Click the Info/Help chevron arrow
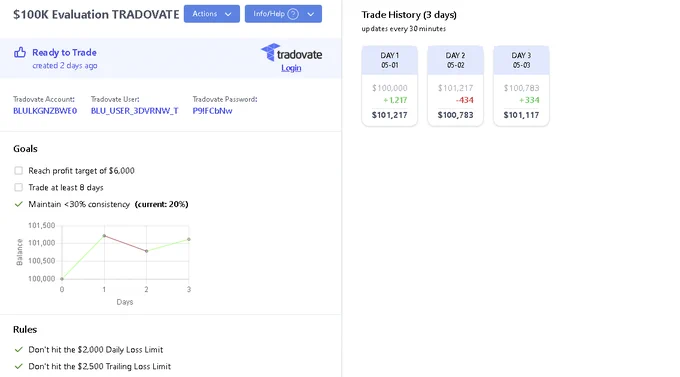 point(311,14)
